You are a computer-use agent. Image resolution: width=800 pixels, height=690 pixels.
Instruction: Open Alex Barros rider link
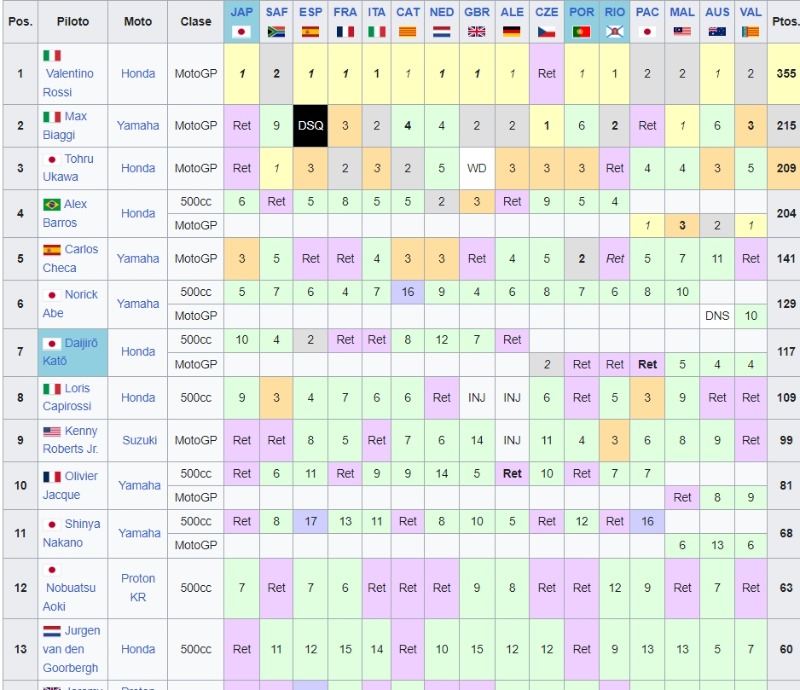(65, 213)
